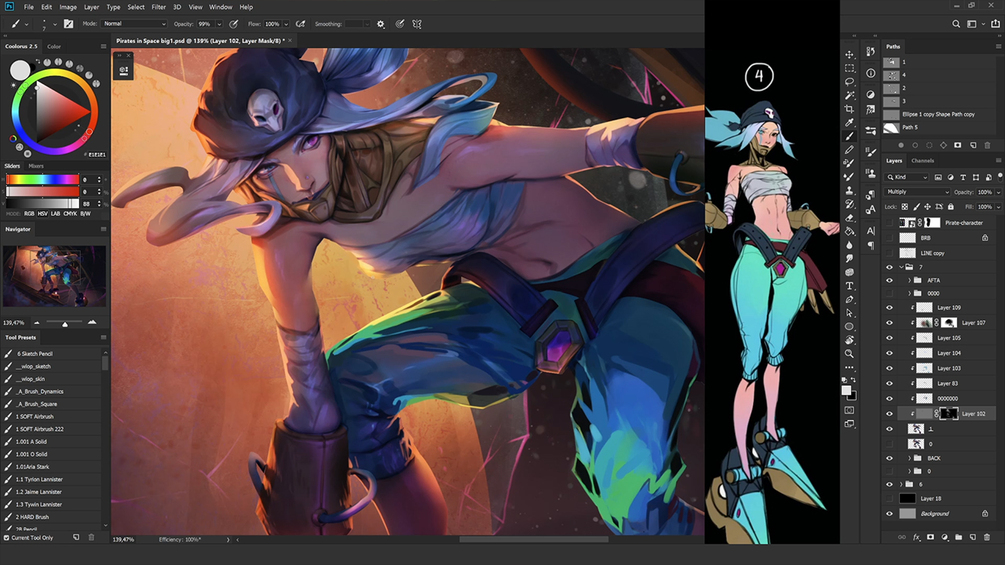The image size is (1005, 565).
Task: Open the layer Fill percentage dropdown arrow
Action: [x=998, y=206]
